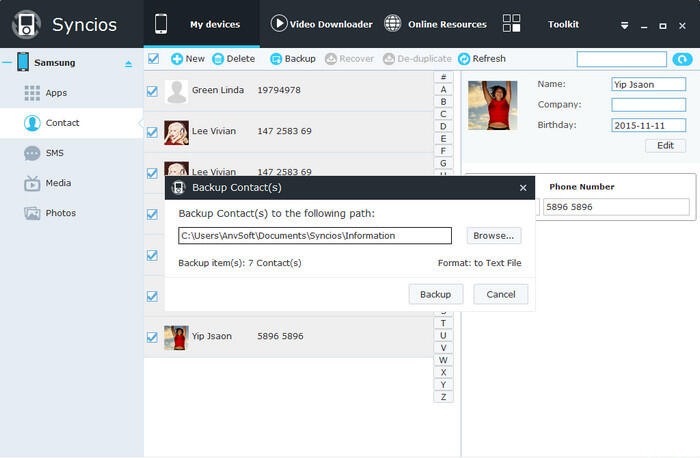This screenshot has height=458, width=700.
Task: Click the Delete contact icon
Action: coord(218,59)
